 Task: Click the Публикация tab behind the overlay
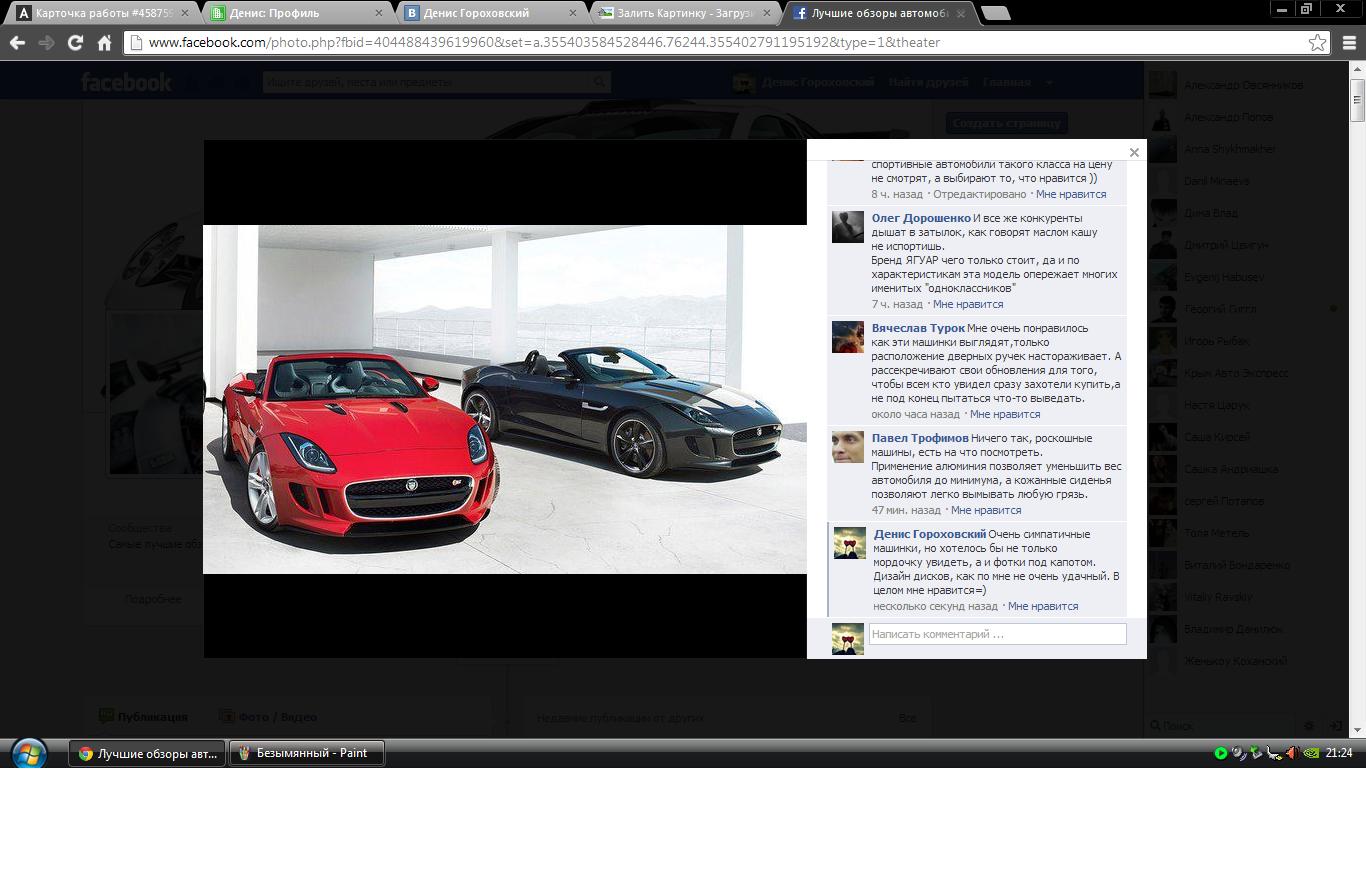click(143, 717)
